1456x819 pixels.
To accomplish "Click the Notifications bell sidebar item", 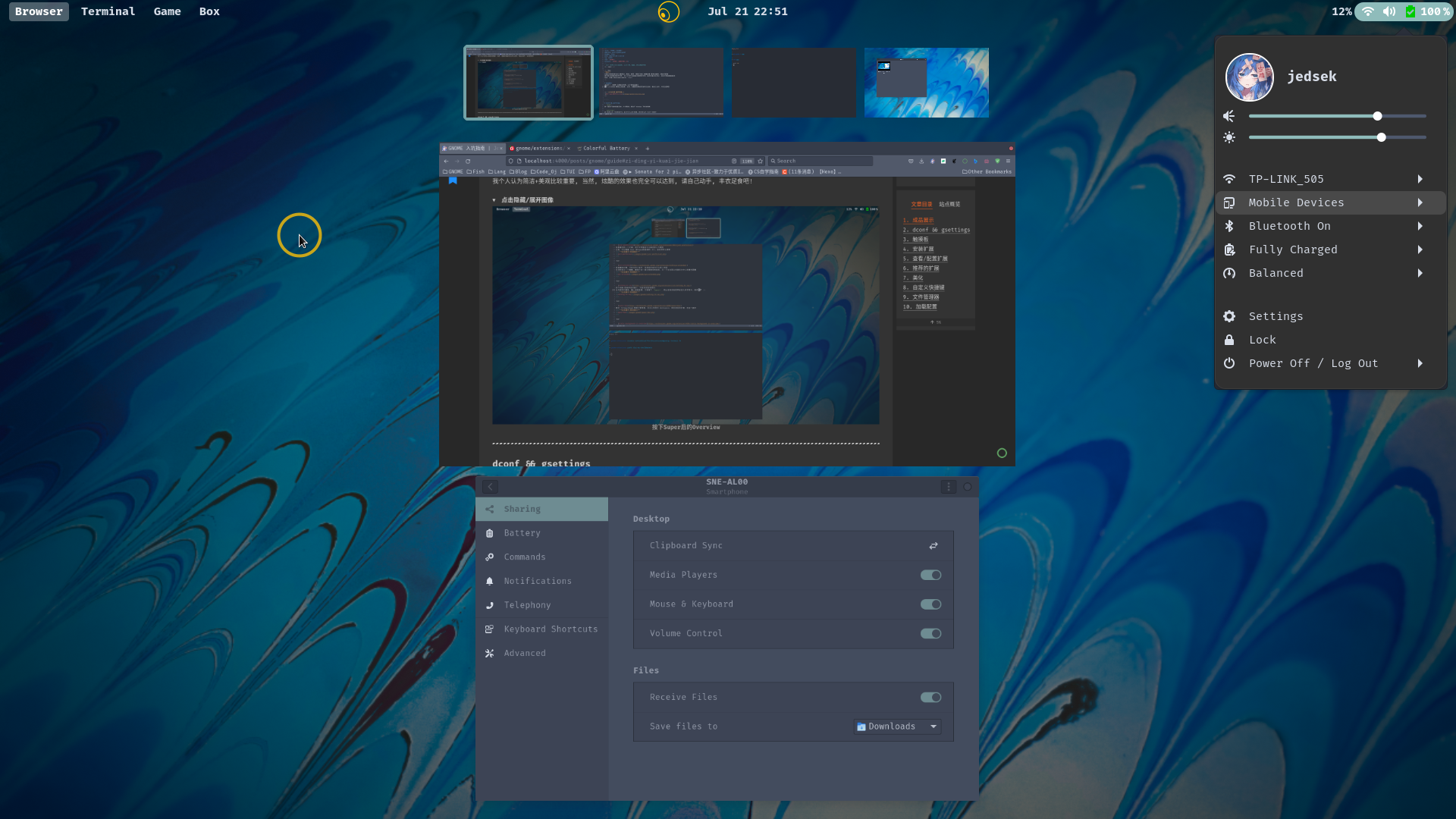I will point(537,581).
